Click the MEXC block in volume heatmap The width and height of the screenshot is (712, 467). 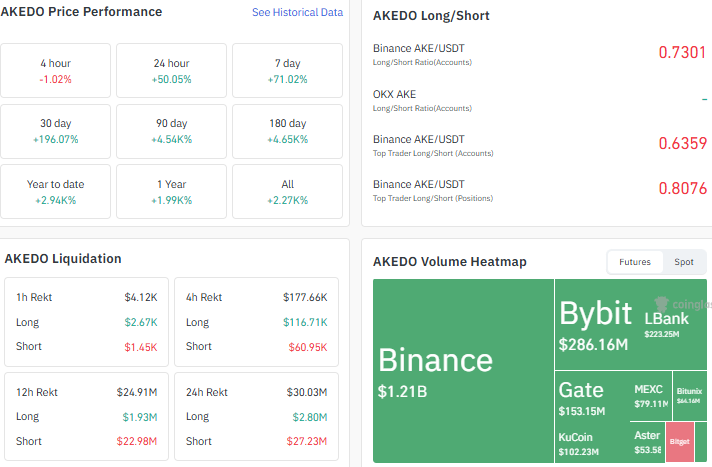click(650, 396)
